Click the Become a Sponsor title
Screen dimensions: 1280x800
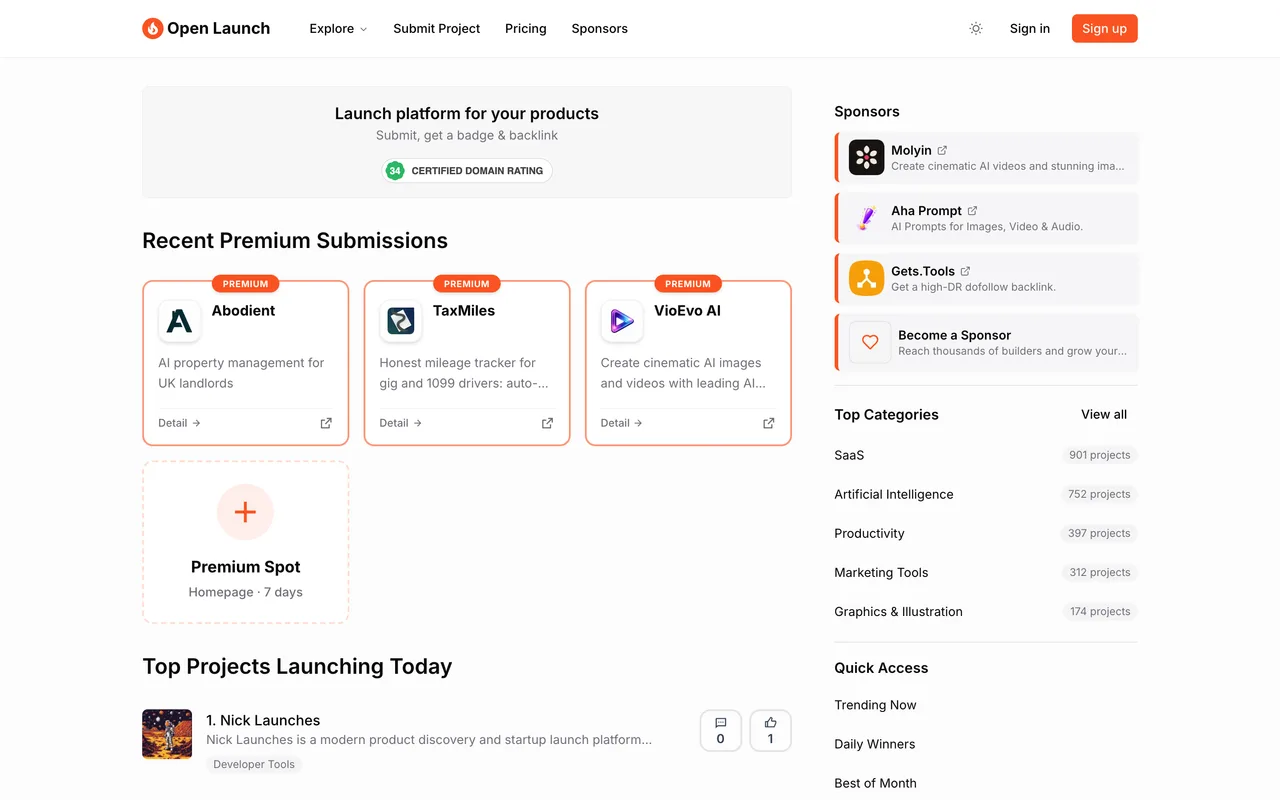pos(954,335)
